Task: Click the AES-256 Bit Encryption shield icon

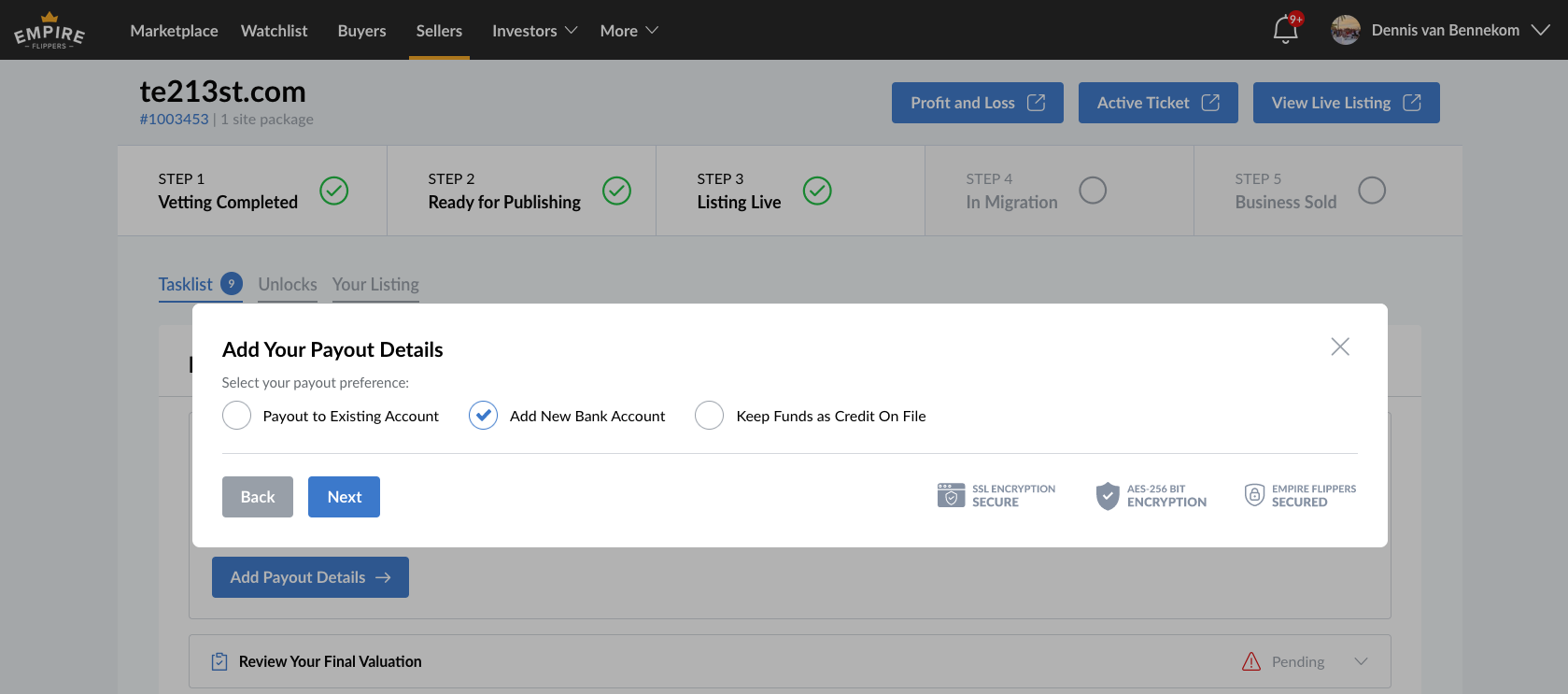Action: (1108, 496)
